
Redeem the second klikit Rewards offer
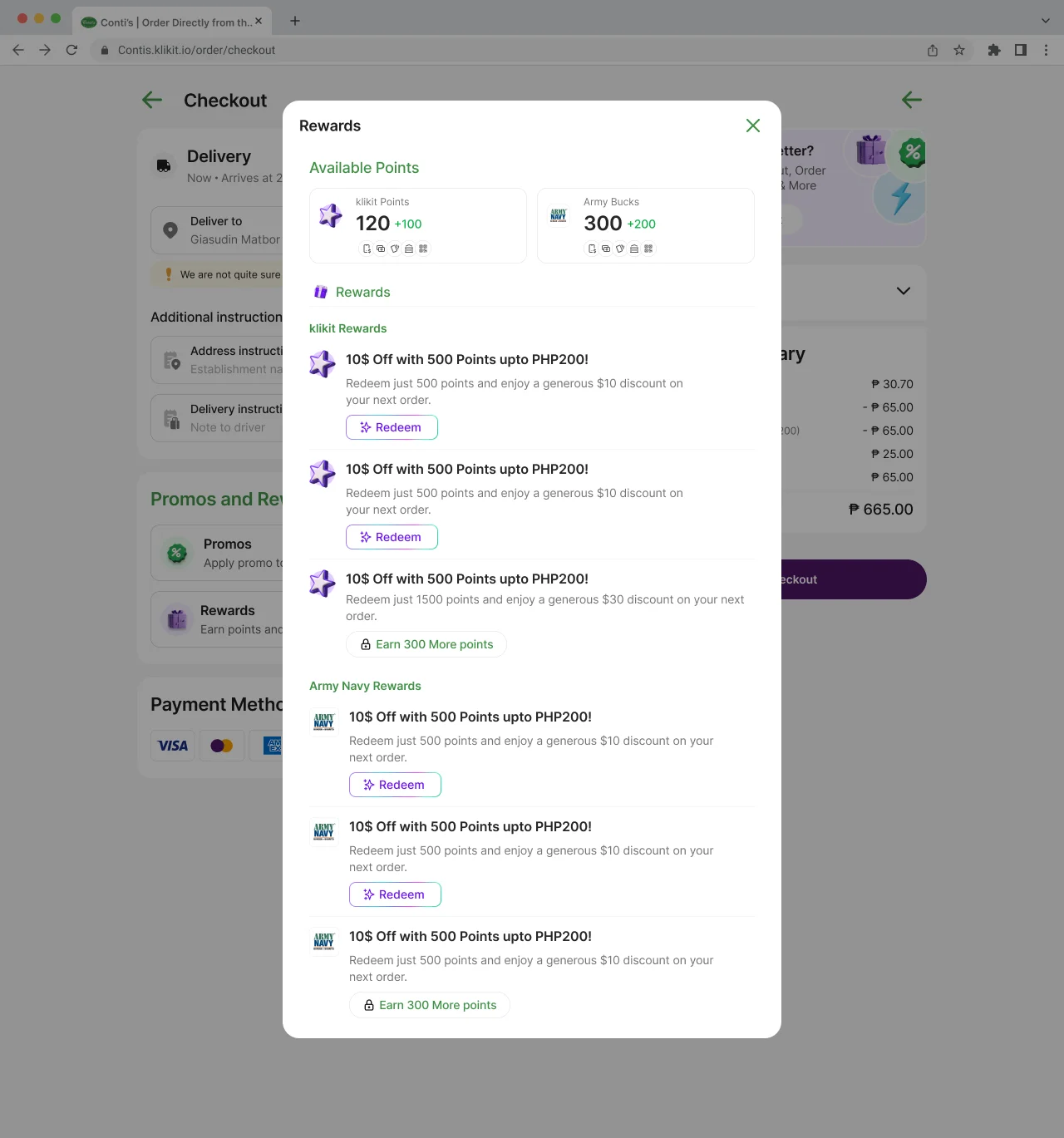(x=392, y=537)
